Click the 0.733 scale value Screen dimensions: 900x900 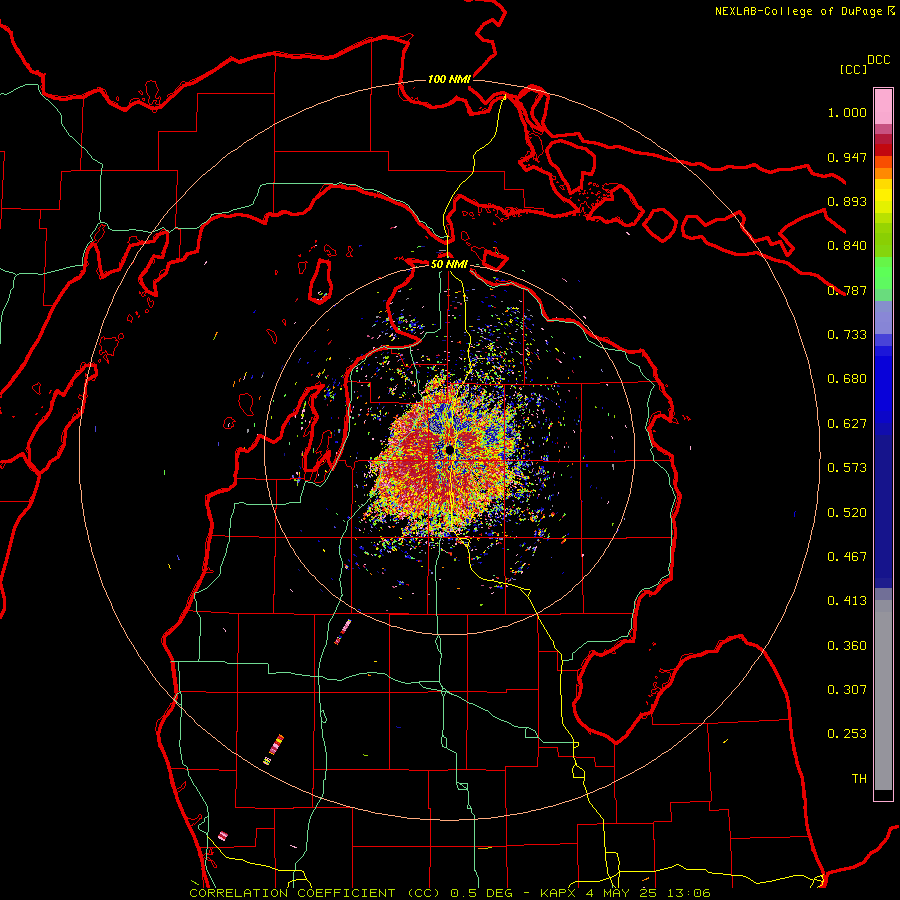click(847, 335)
